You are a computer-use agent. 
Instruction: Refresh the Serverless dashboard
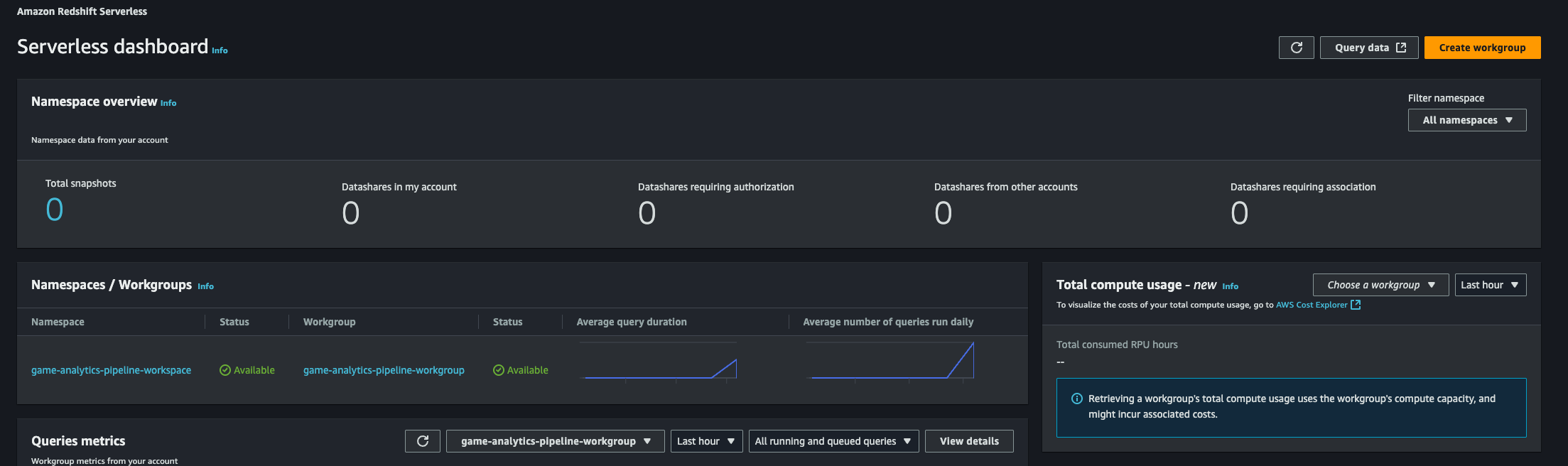[1296, 48]
